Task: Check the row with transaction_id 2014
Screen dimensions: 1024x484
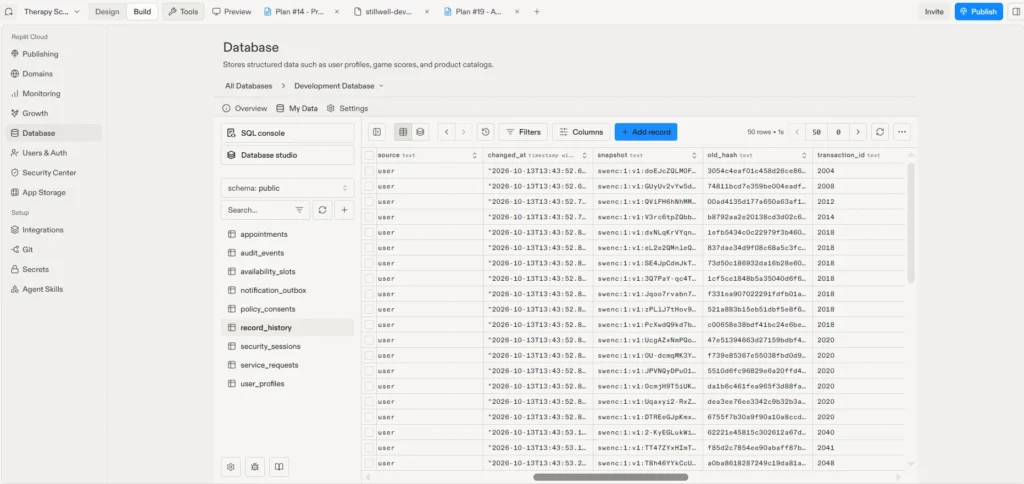Action: point(370,217)
